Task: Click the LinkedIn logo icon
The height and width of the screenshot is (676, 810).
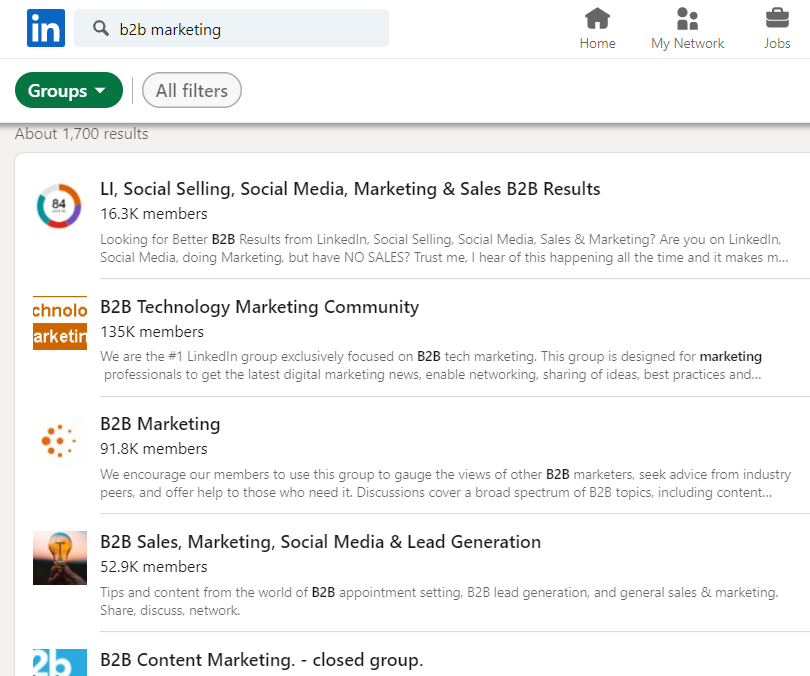Action: click(46, 28)
